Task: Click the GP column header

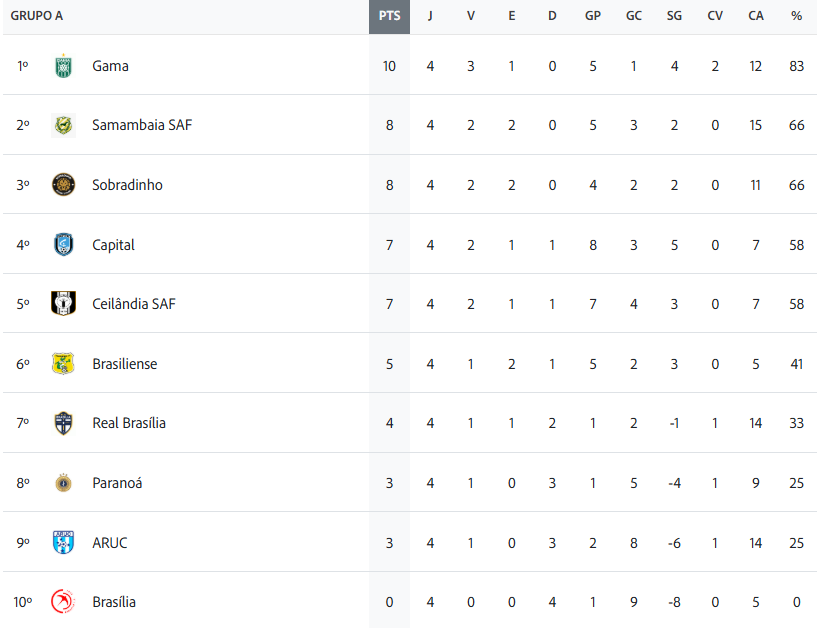Action: click(593, 16)
